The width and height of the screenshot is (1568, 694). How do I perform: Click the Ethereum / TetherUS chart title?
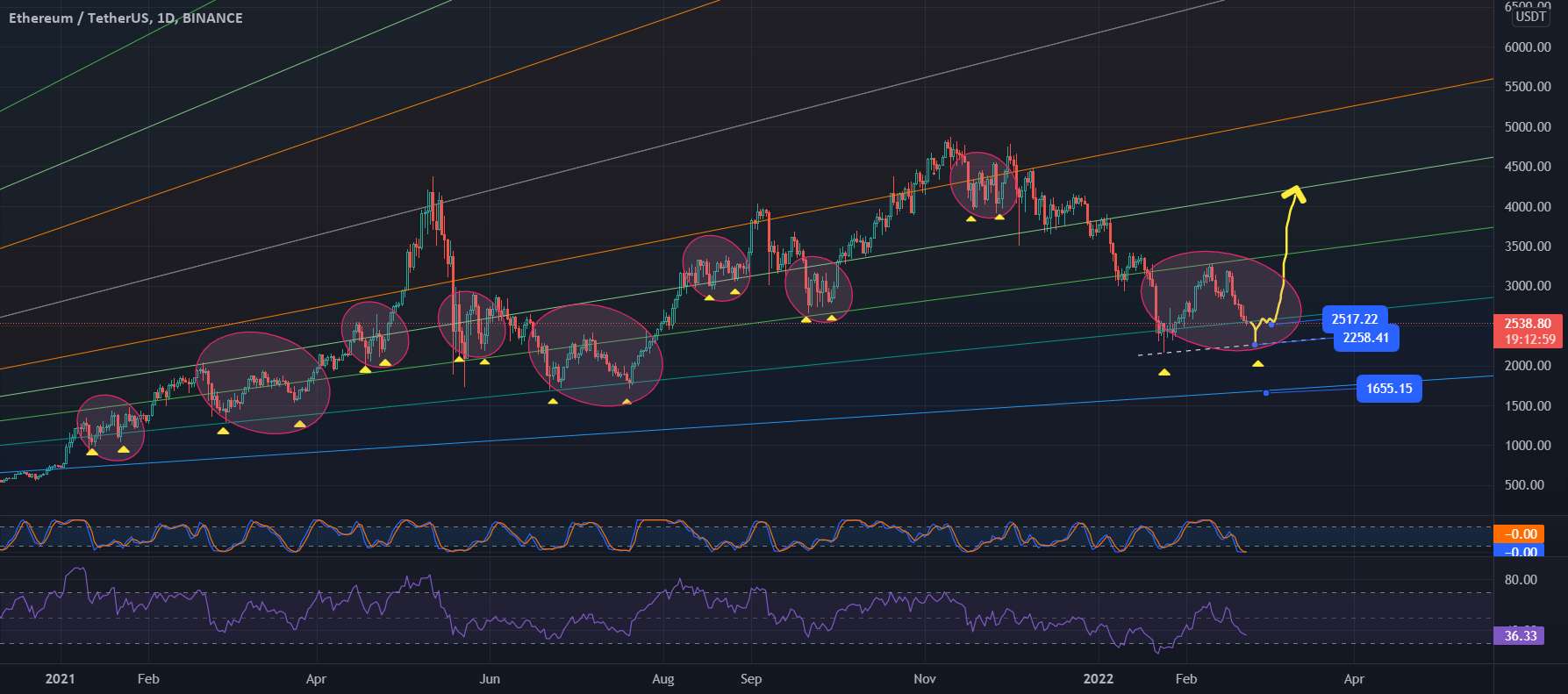pyautogui.click(x=125, y=18)
